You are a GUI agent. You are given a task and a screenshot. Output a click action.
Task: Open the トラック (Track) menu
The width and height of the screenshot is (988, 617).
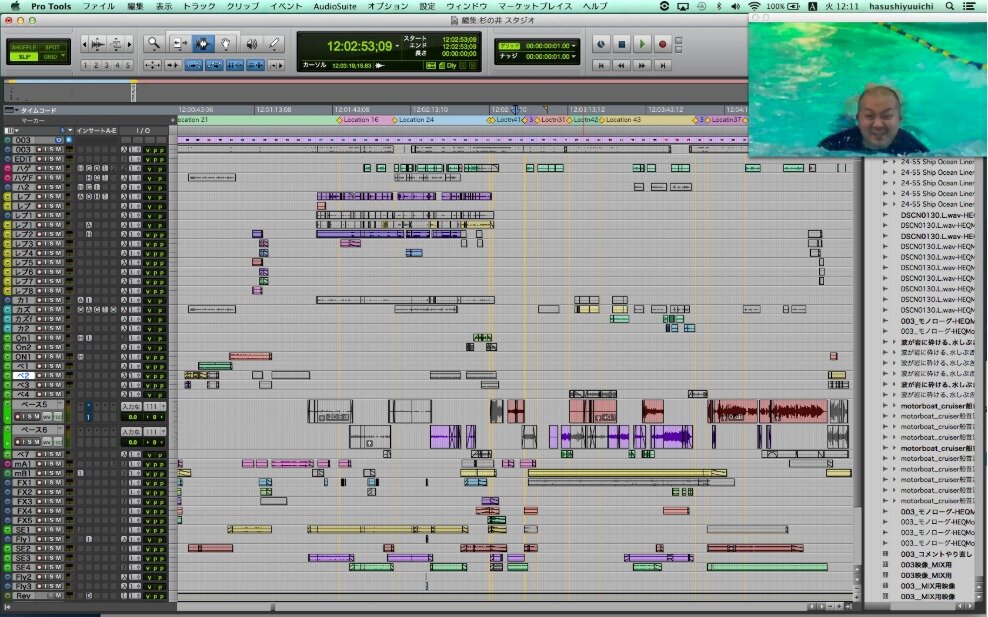tap(199, 6)
